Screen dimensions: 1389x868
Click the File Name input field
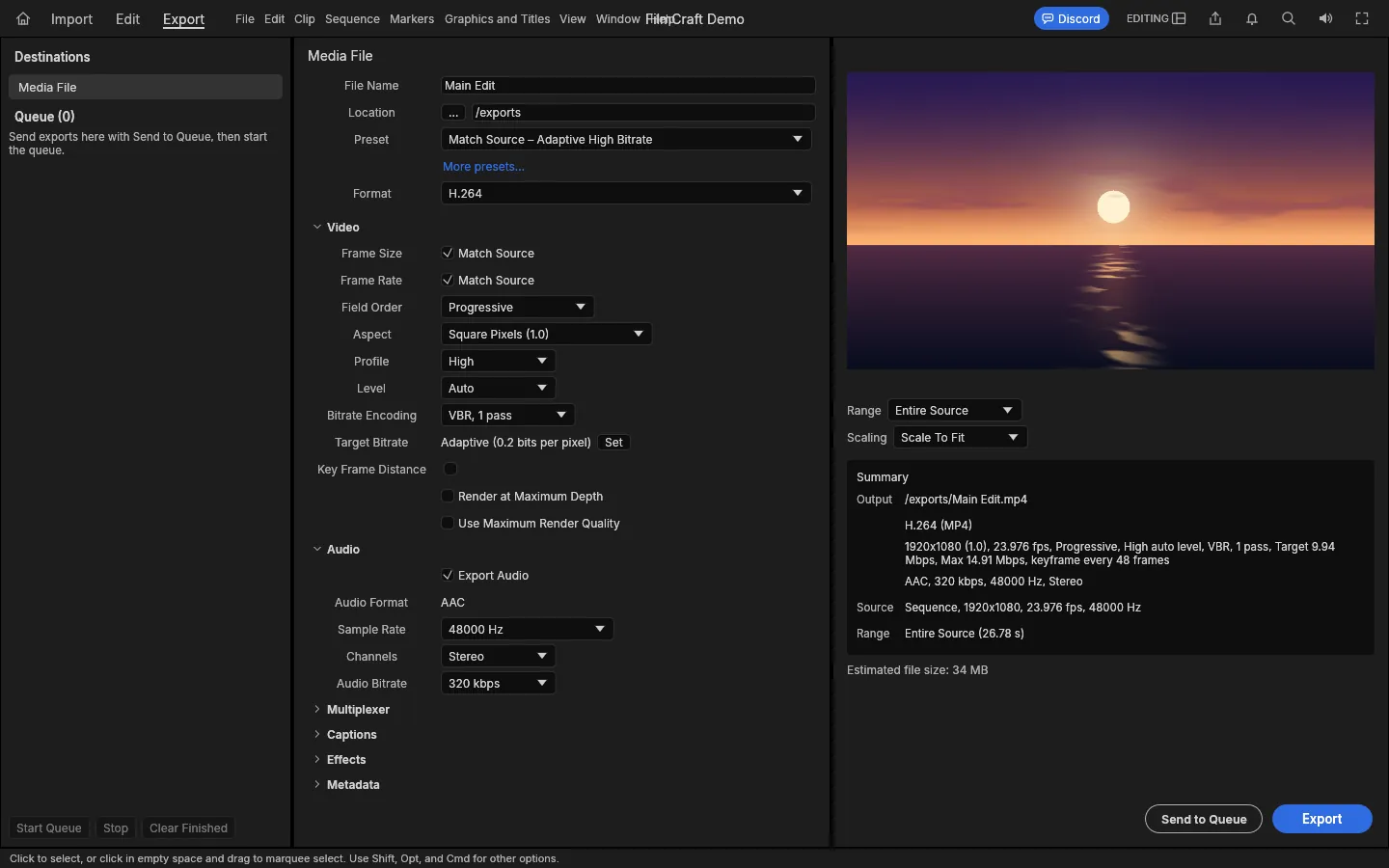pos(628,86)
